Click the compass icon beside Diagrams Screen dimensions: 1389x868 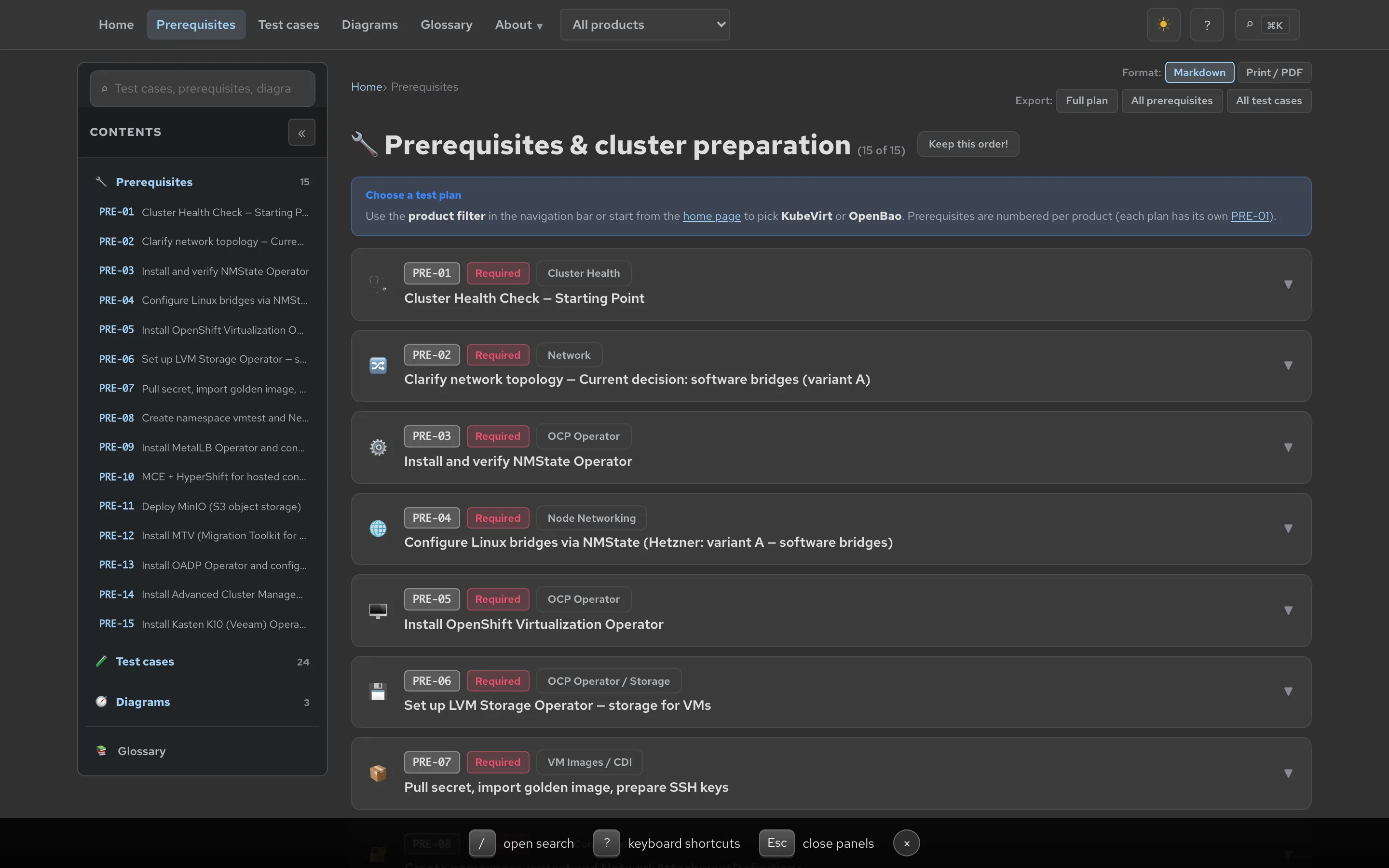101,702
